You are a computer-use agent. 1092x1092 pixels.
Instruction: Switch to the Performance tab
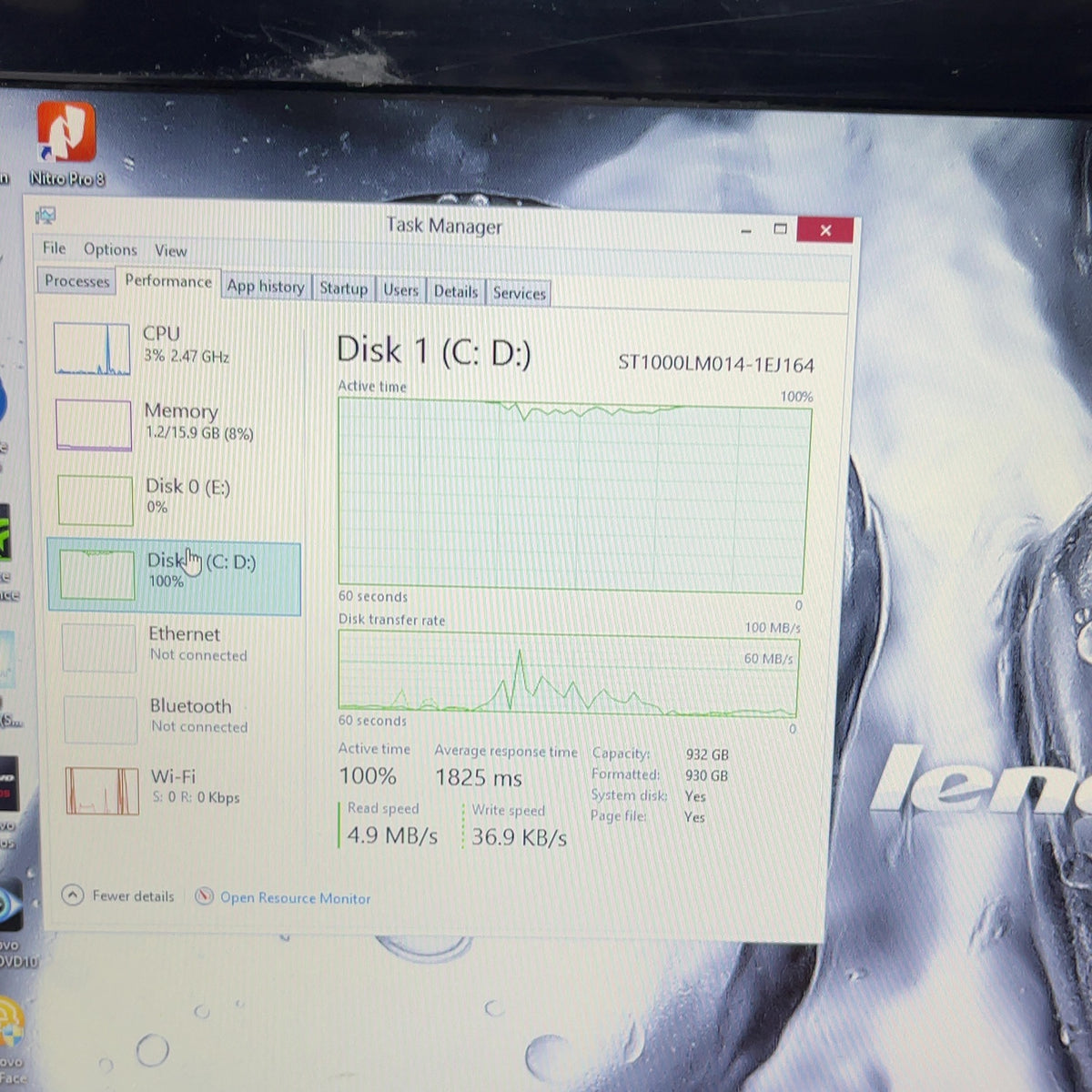(168, 281)
